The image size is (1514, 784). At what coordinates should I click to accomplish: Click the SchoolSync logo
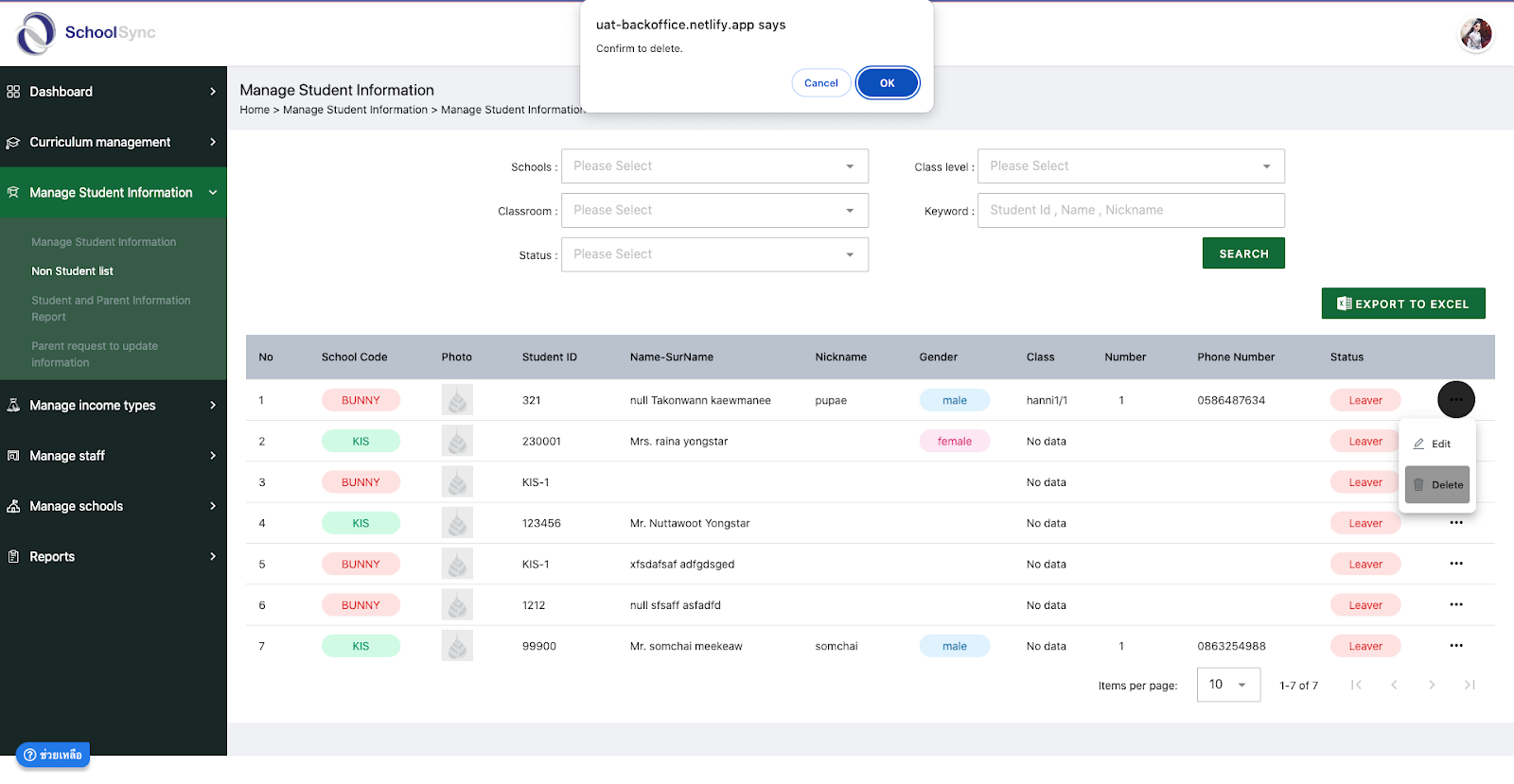click(85, 33)
